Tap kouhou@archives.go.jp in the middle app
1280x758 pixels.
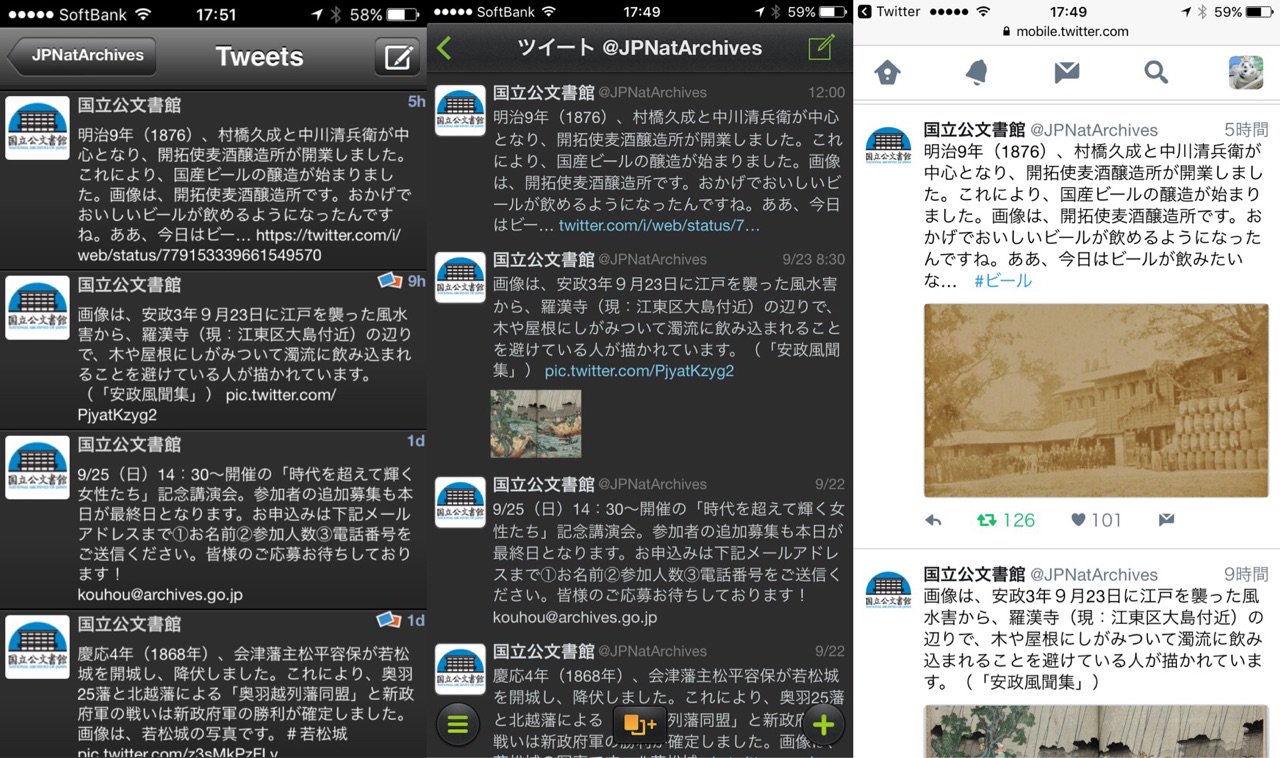[575, 618]
